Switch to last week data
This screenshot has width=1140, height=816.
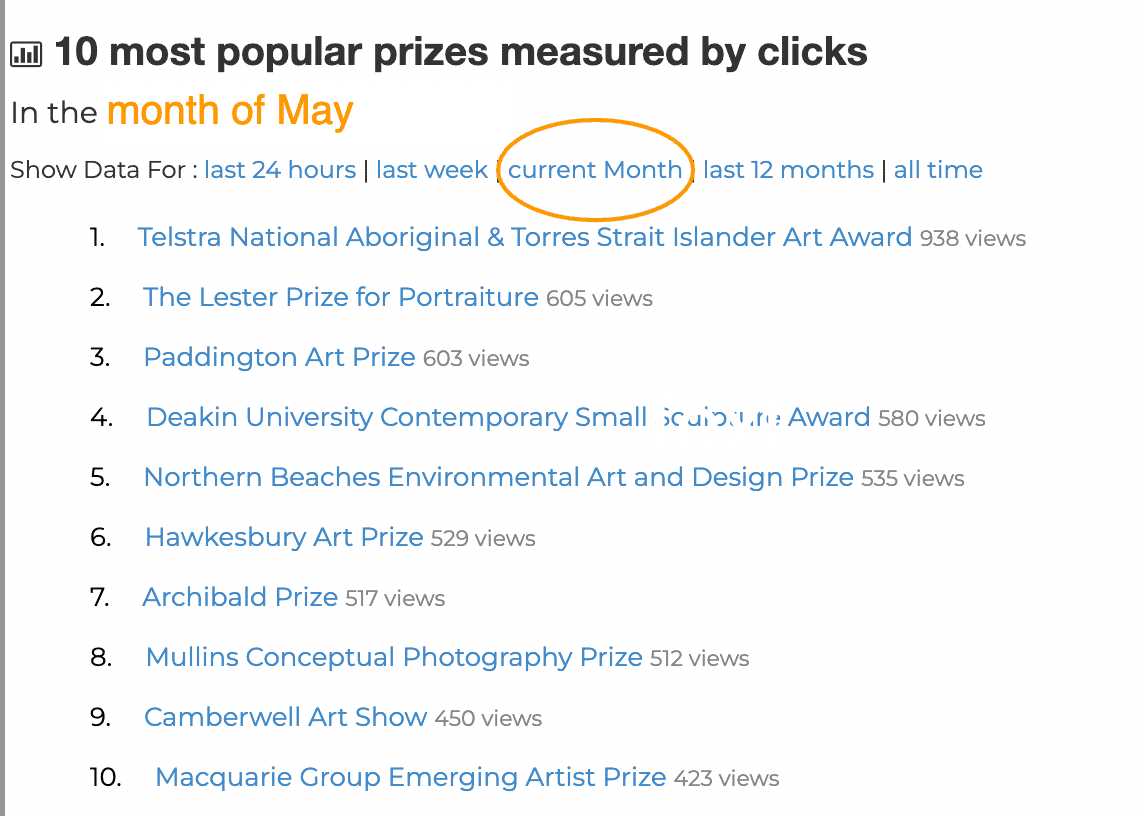click(432, 170)
